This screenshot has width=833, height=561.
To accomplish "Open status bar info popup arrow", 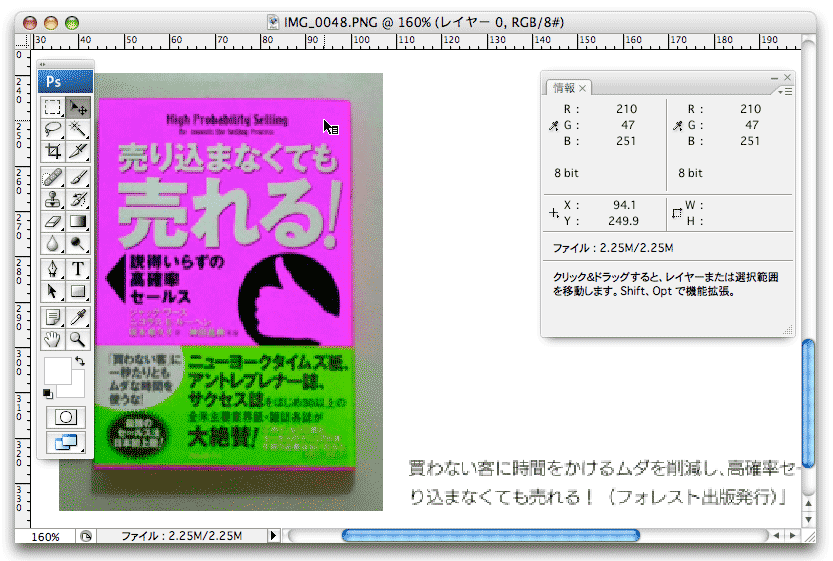I will pos(273,536).
